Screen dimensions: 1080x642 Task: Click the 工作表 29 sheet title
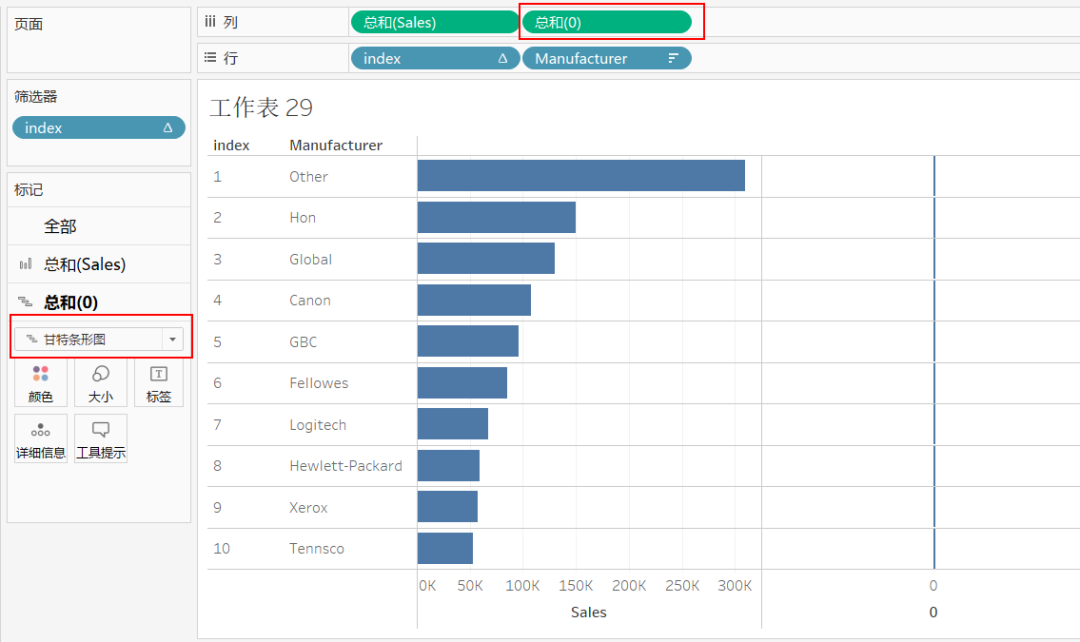click(x=261, y=108)
